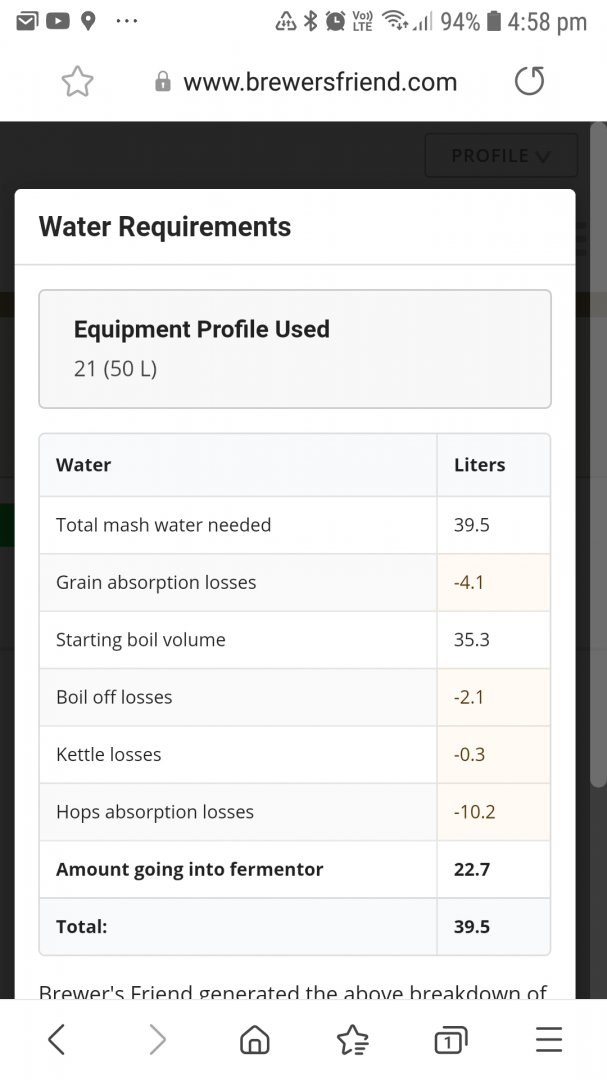Tap the Liters column header
Image resolution: width=607 pixels, height=1080 pixels.
tap(480, 465)
